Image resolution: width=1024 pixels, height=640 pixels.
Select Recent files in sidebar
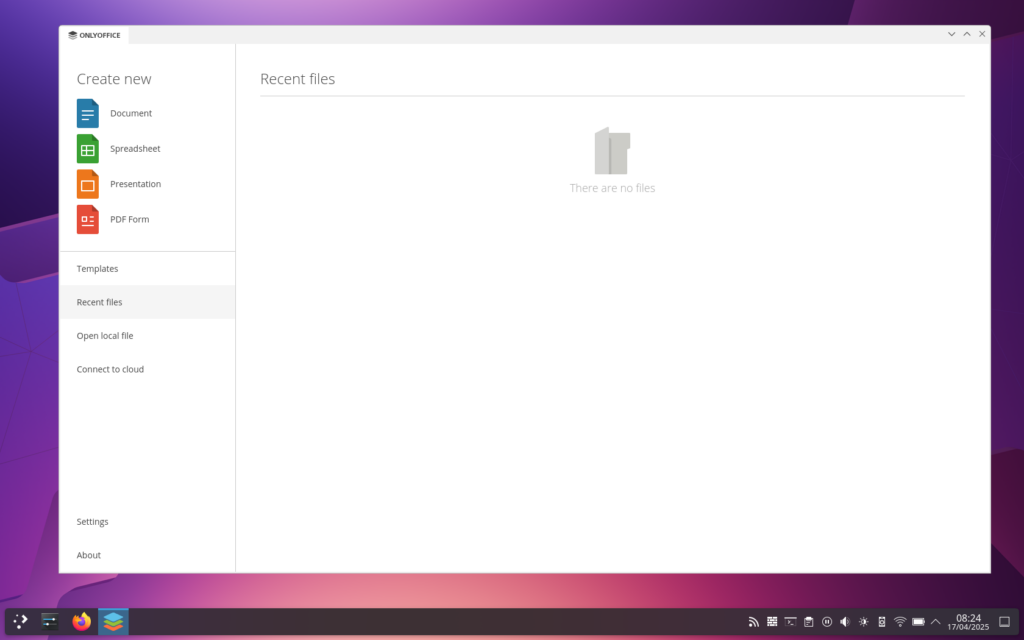click(x=147, y=302)
